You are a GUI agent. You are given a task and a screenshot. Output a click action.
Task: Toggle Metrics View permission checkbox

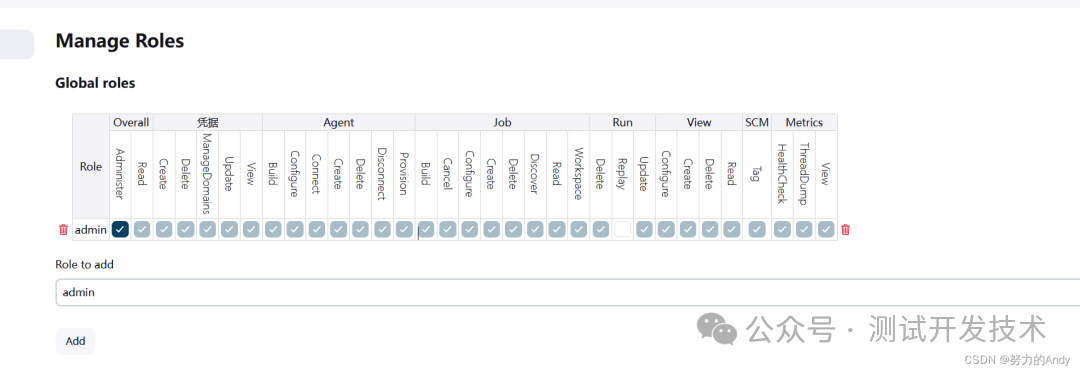(826, 229)
